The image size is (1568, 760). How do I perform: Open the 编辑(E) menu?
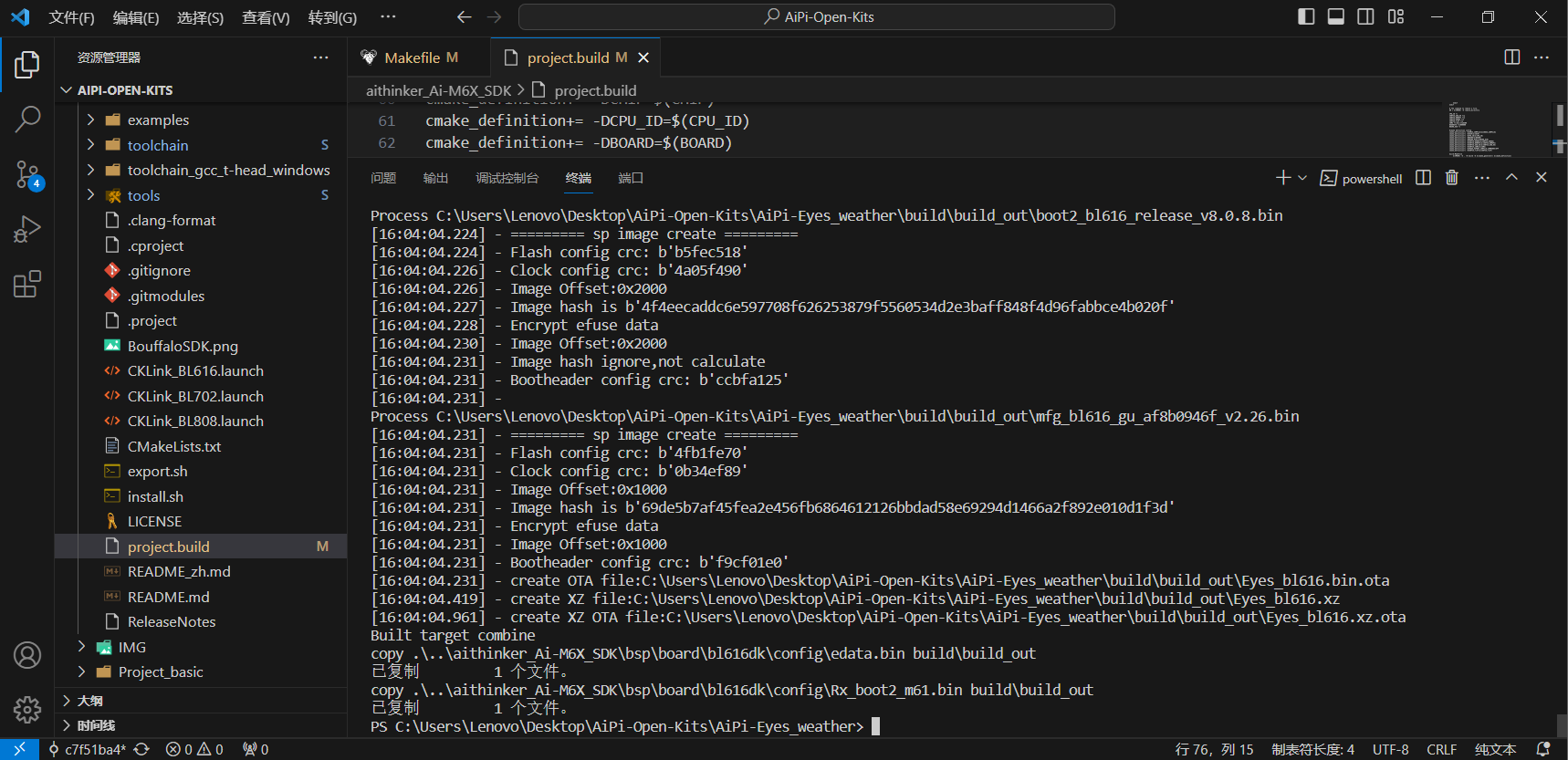135,17
